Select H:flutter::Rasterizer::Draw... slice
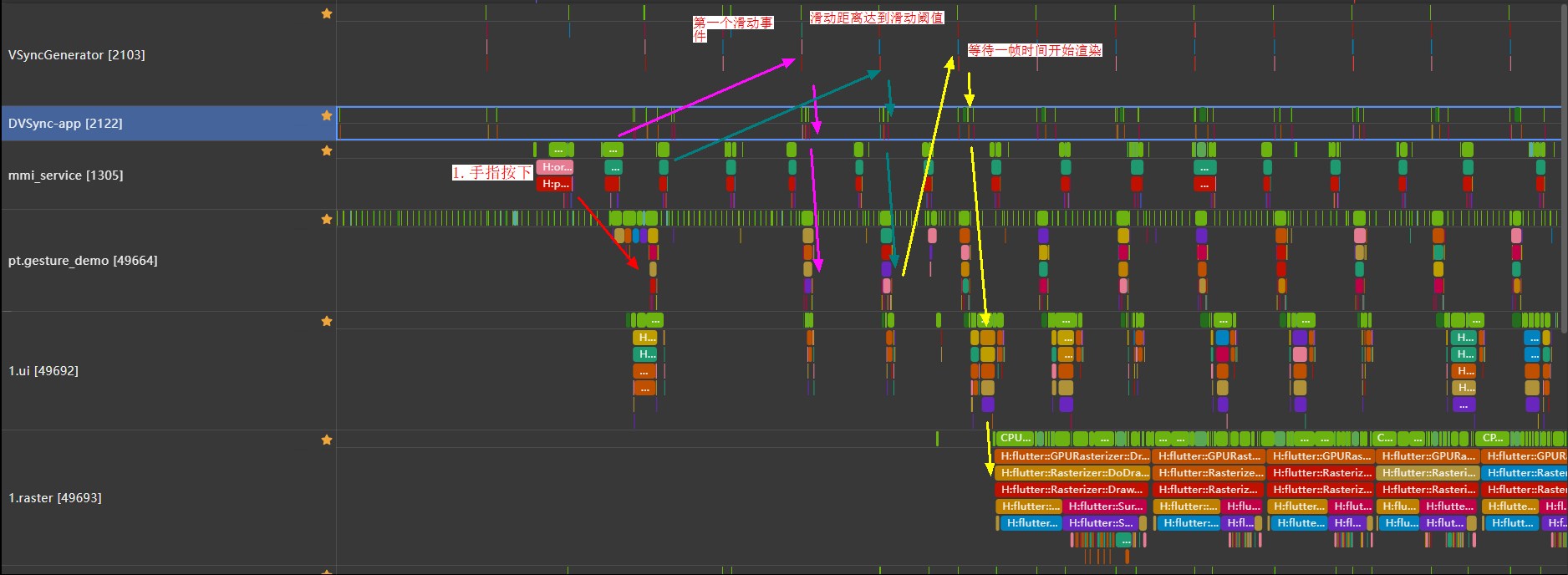Image resolution: width=1568 pixels, height=575 pixels. 1073,490
